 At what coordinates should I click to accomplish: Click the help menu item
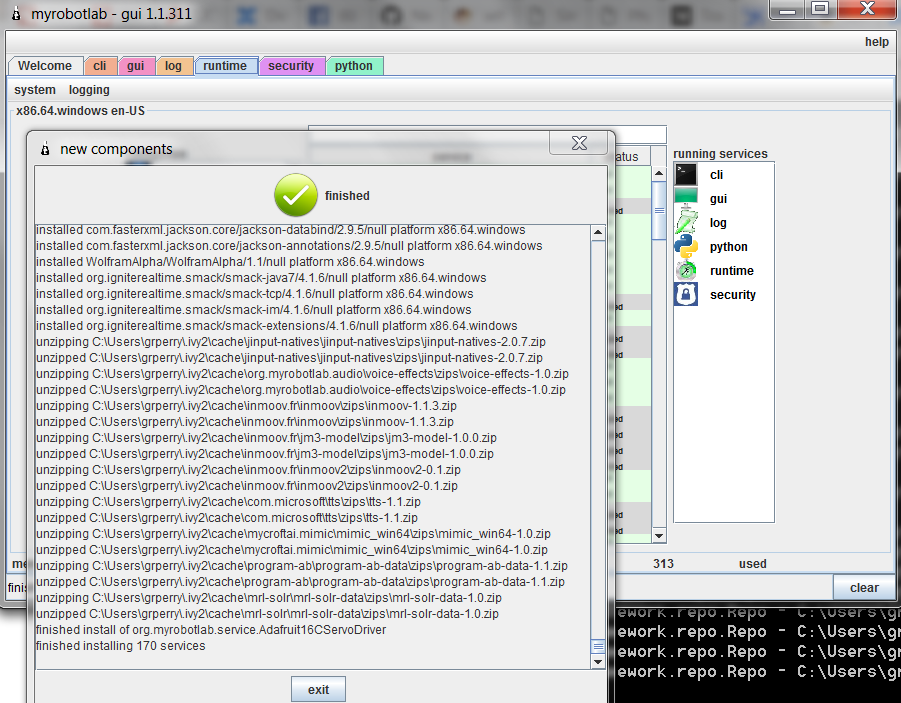877,41
